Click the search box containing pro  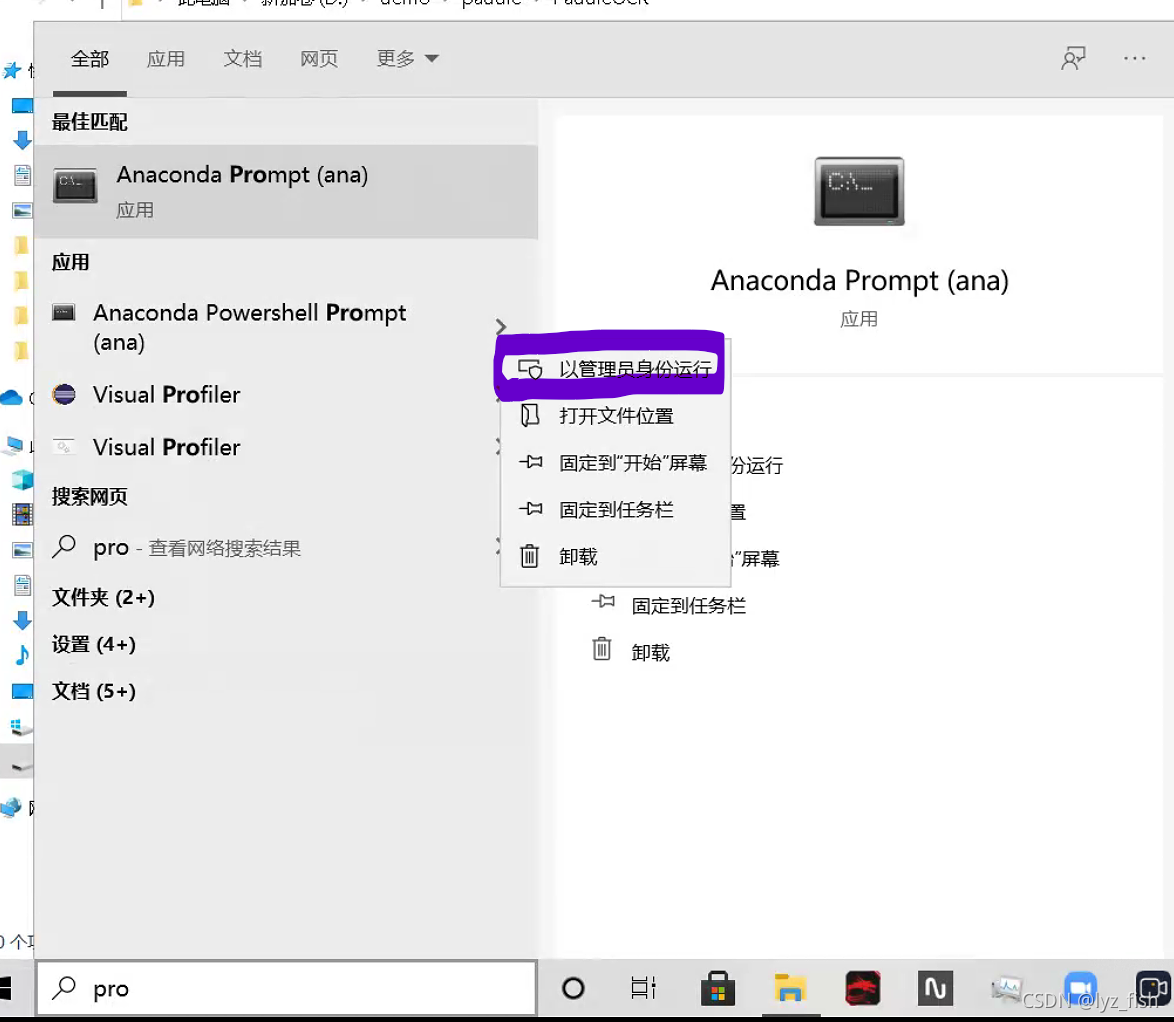[287, 988]
